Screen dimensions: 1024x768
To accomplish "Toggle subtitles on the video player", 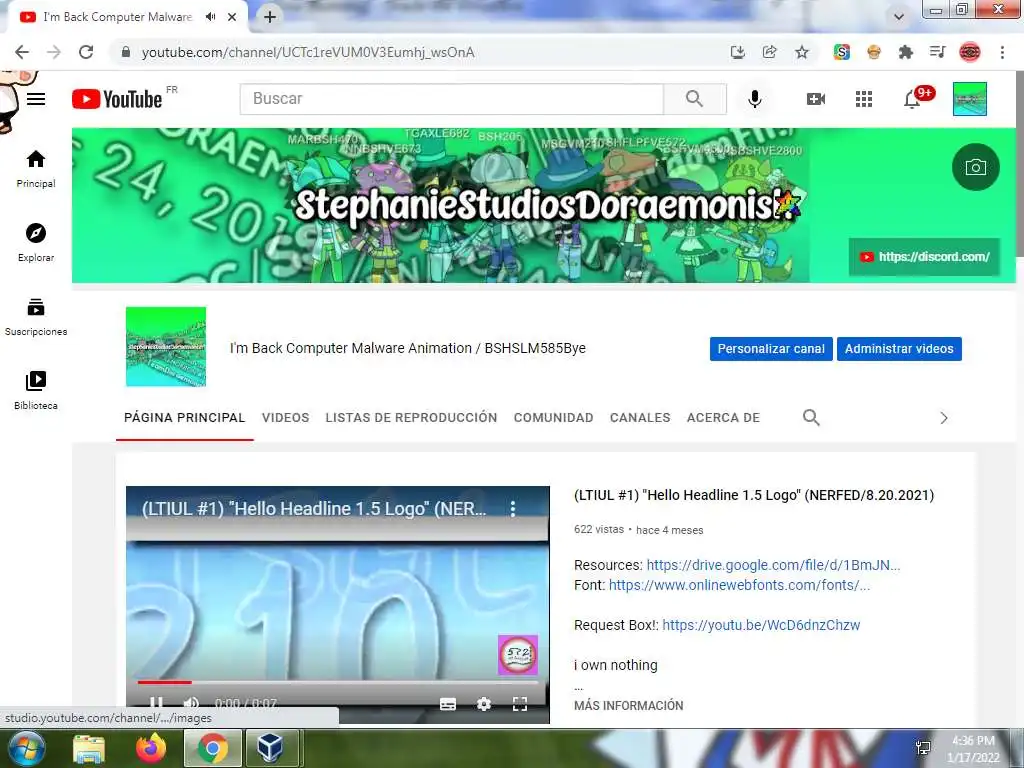I will (x=448, y=704).
